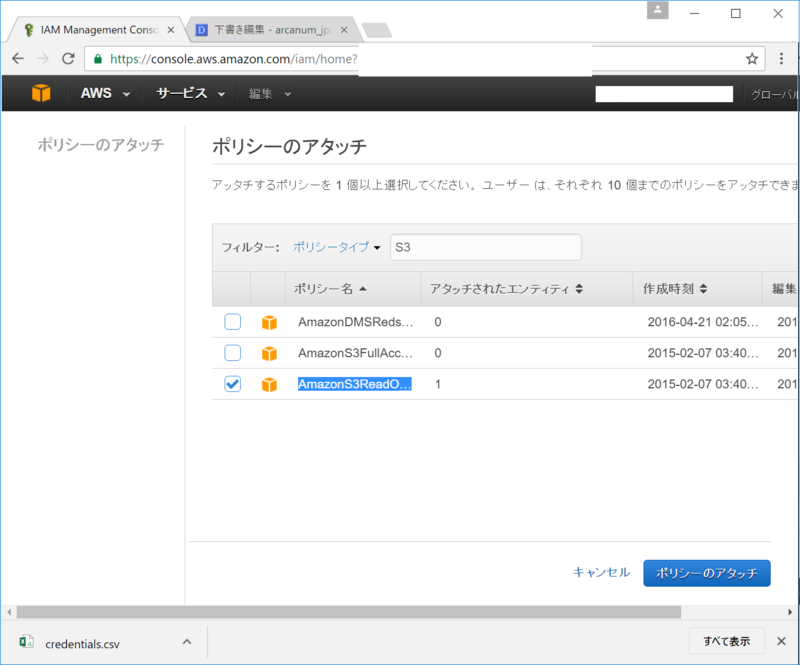The height and width of the screenshot is (665, 800).
Task: Click the ポリシーのアタッチ button
Action: (706, 572)
